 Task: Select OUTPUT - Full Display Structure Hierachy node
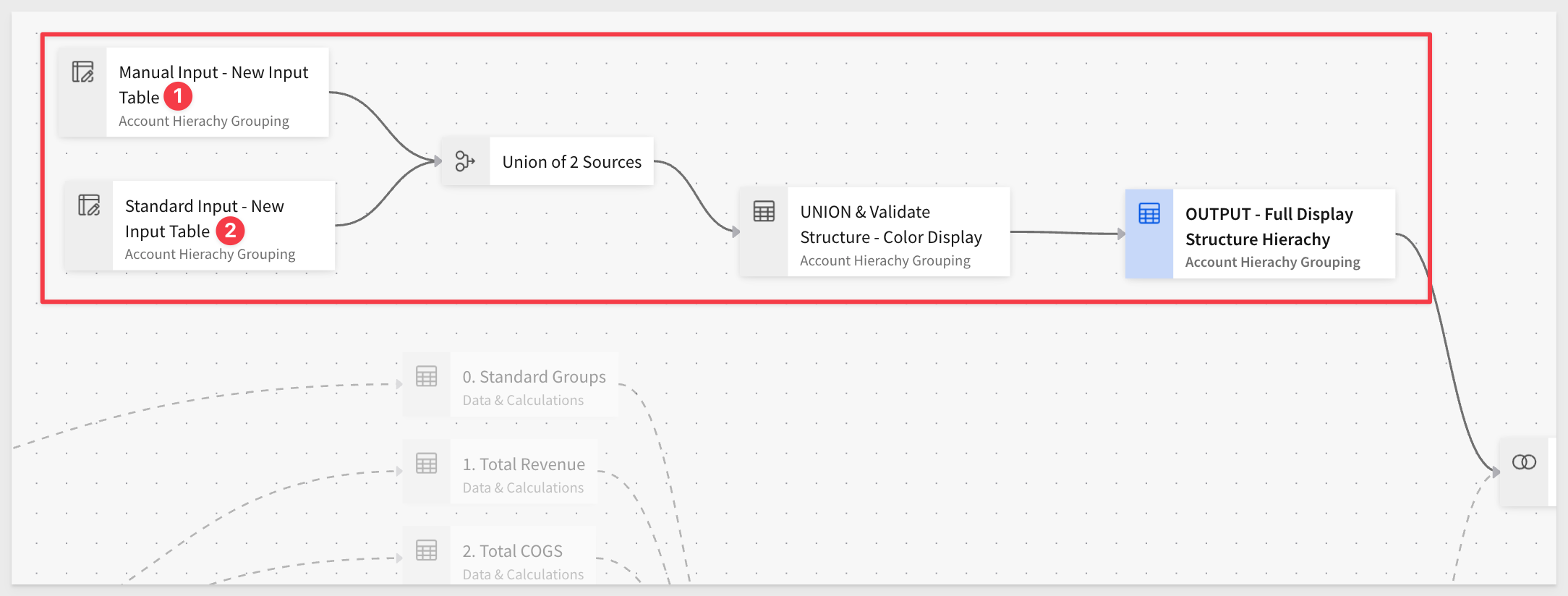coord(1260,234)
